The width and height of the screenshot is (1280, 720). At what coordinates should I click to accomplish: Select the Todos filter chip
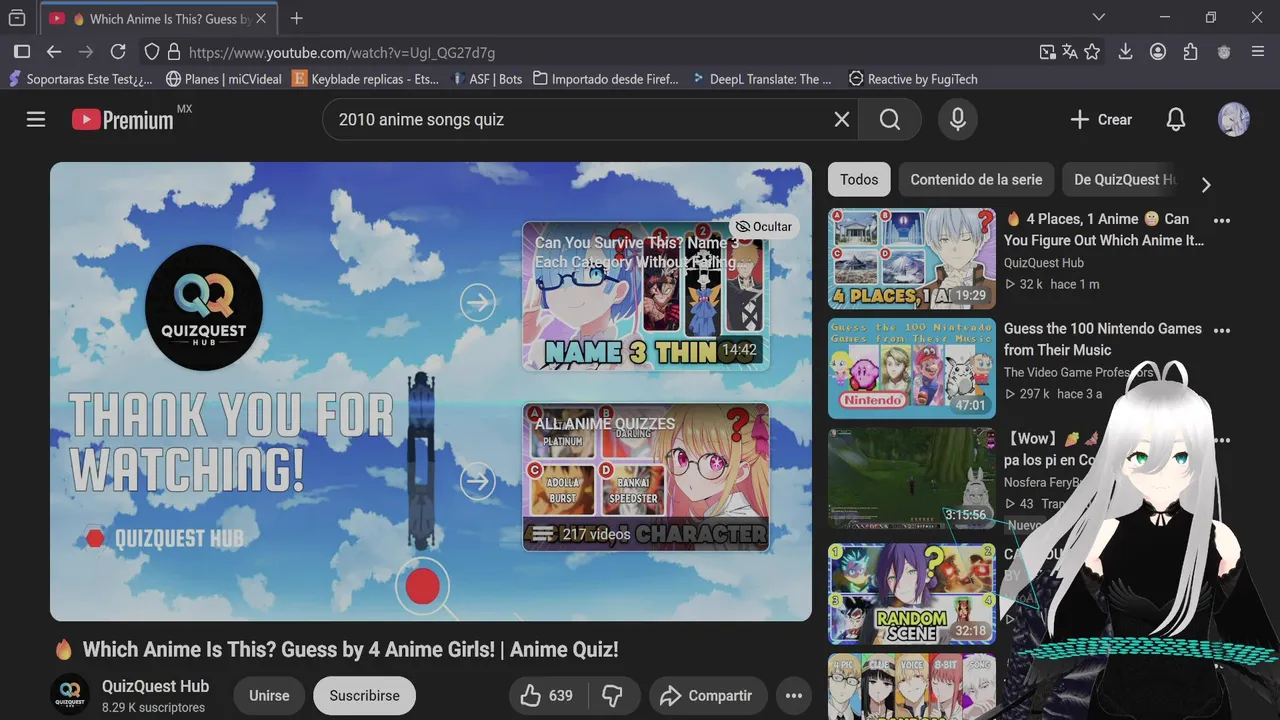pos(859,179)
